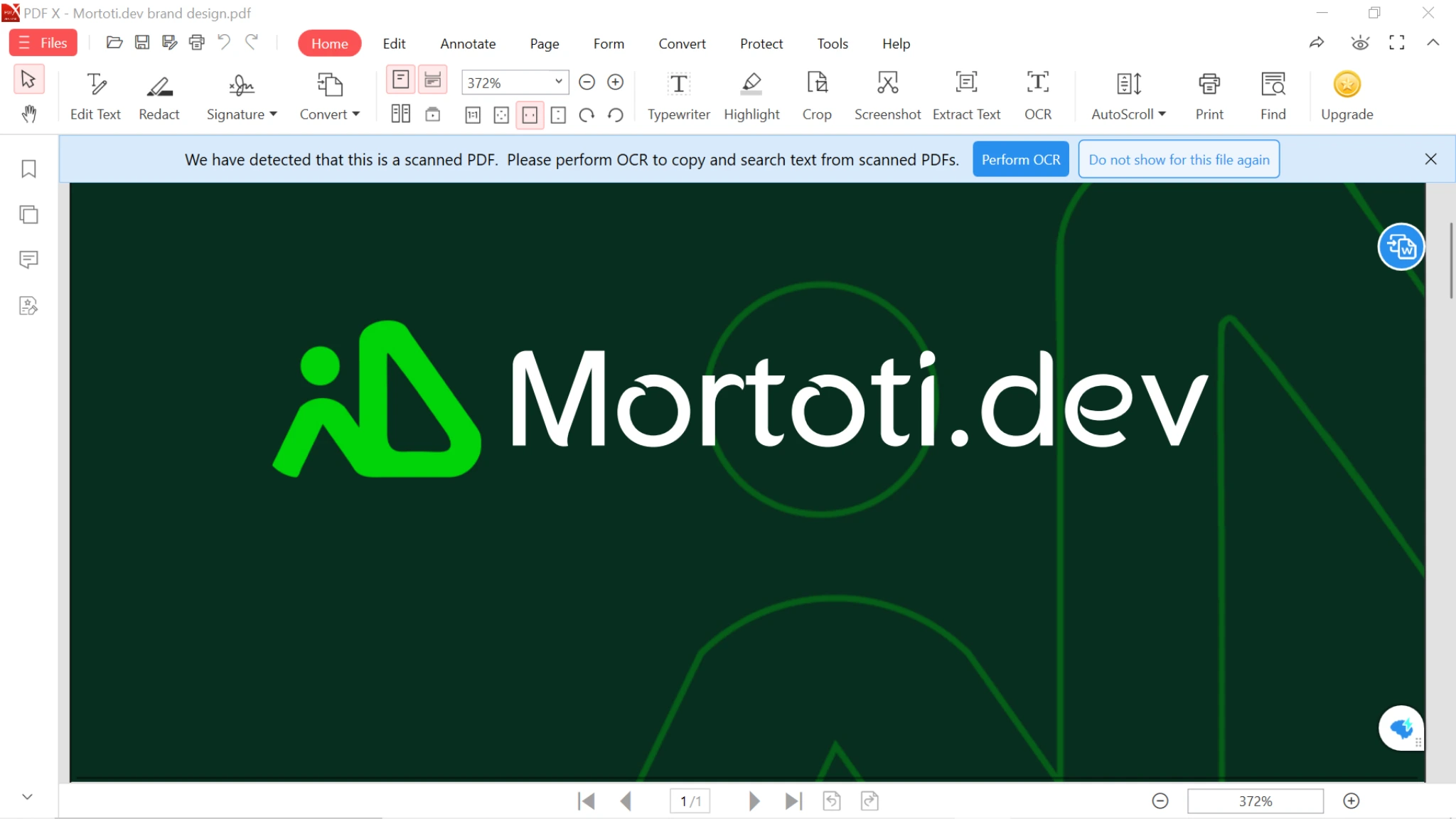Open the Find search tool
This screenshot has width=1456, height=819.
pyautogui.click(x=1273, y=97)
